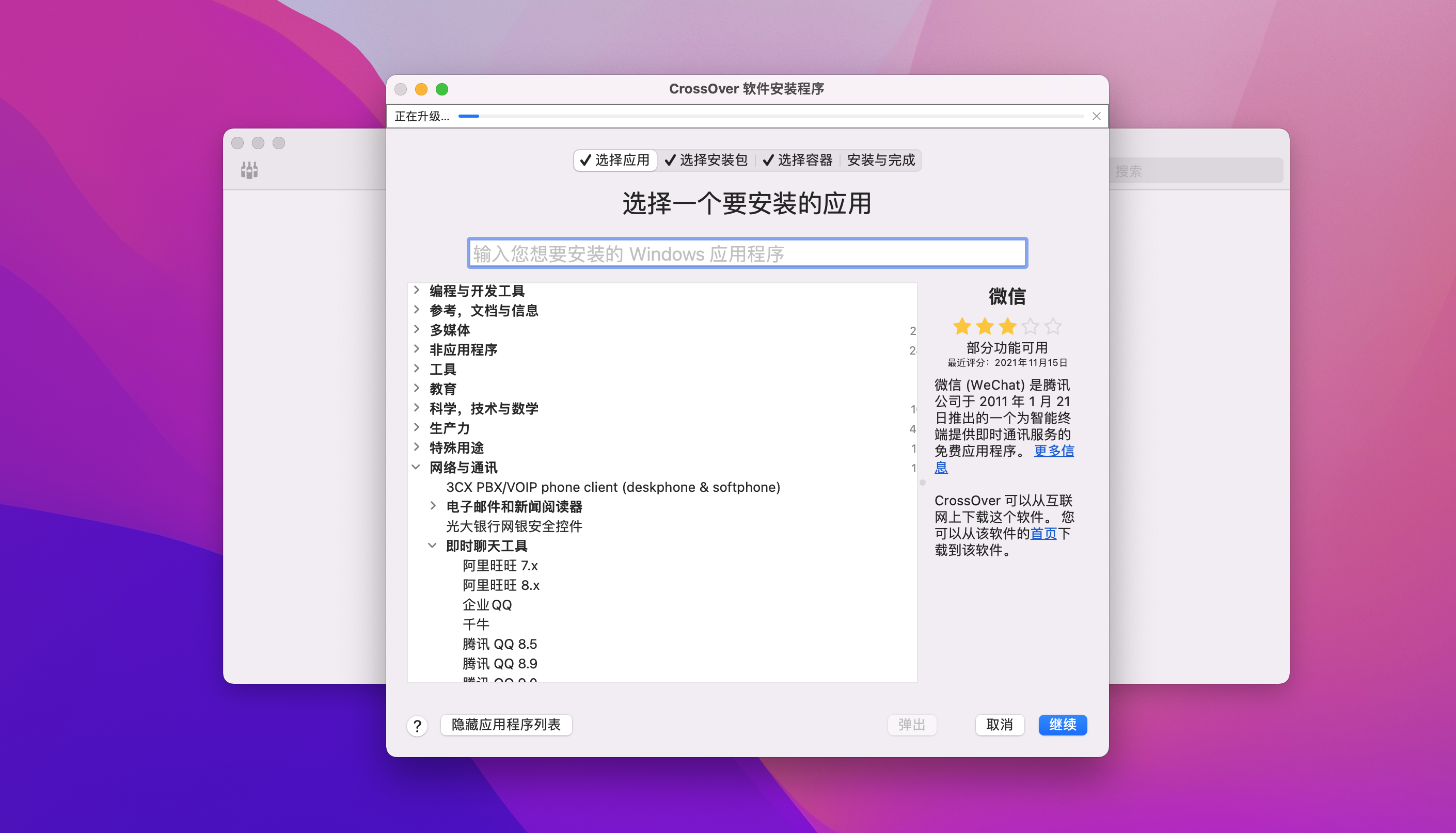Click the third rating star

click(1007, 327)
